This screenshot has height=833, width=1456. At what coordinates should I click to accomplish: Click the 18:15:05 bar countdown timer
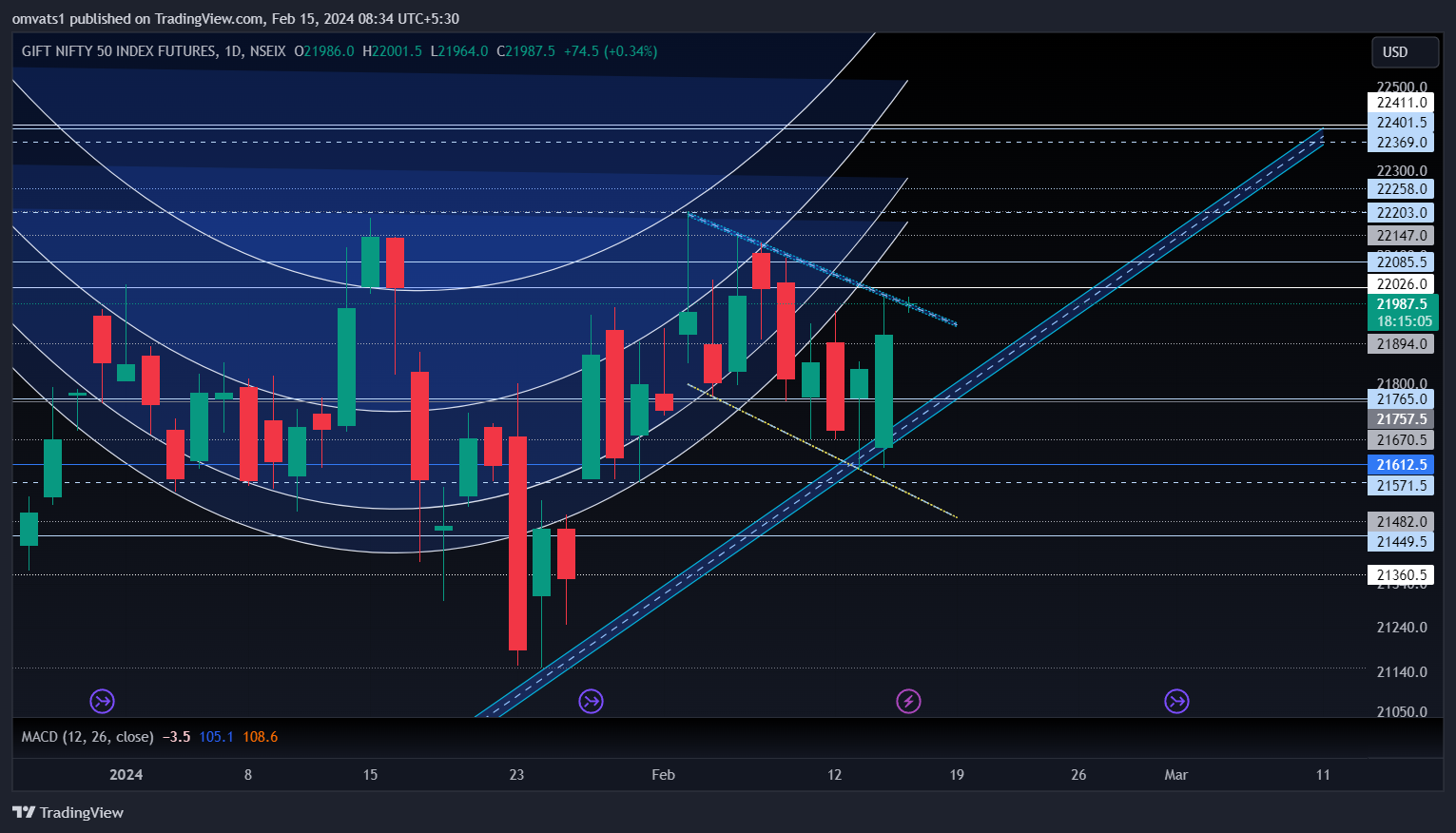pos(1404,321)
